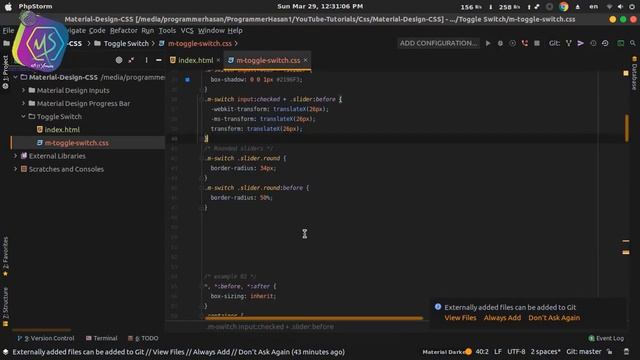Close the index.html tab
The width and height of the screenshot is (640, 360).
218,60
